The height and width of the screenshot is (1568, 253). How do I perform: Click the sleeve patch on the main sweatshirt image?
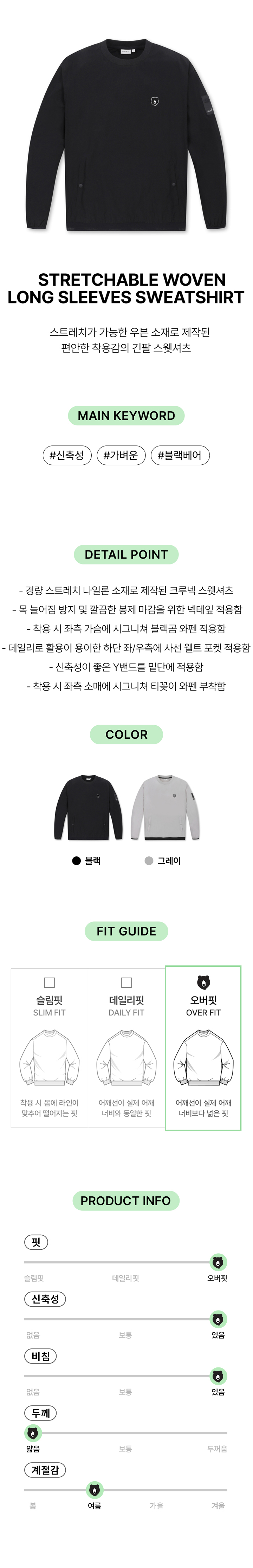tap(208, 106)
